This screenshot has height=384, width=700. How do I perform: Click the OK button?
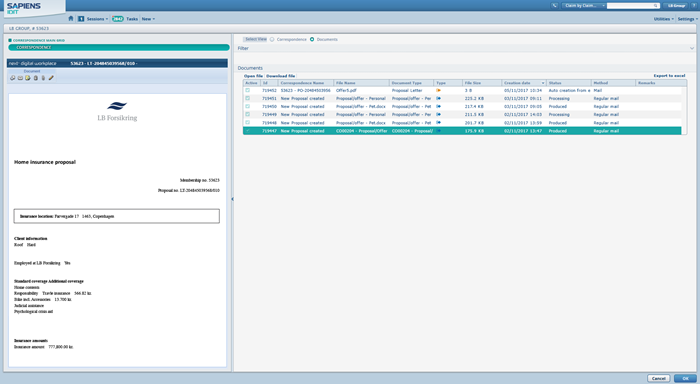click(685, 378)
